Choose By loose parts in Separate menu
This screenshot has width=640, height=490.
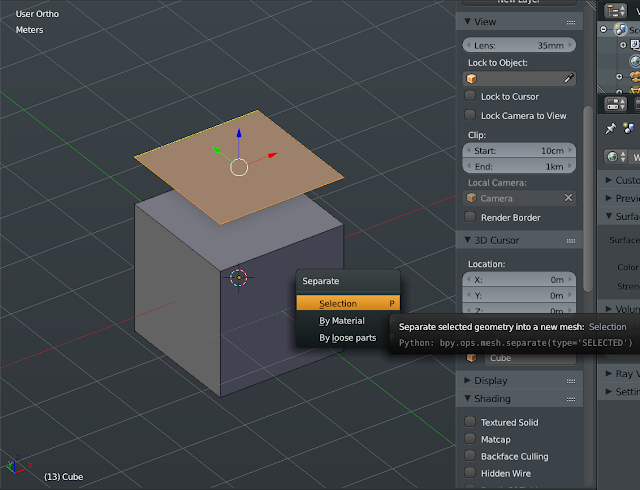348,338
